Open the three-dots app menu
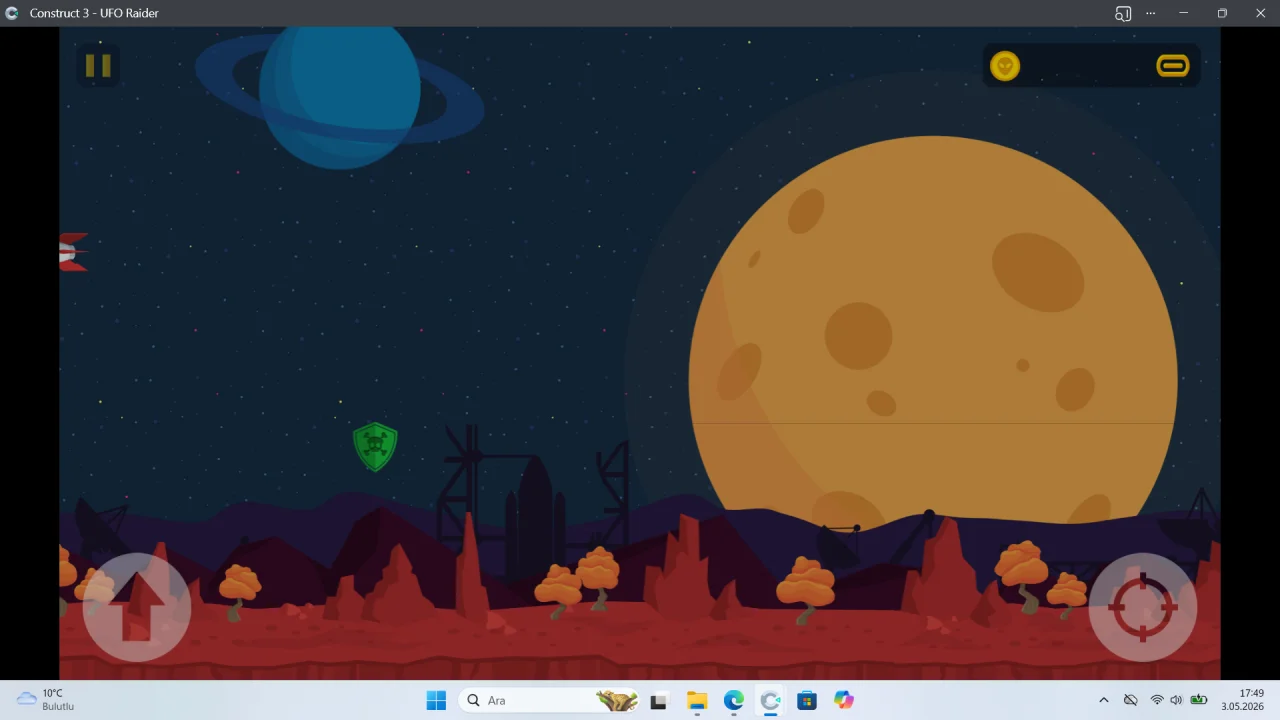The height and width of the screenshot is (720, 1280). click(1151, 13)
